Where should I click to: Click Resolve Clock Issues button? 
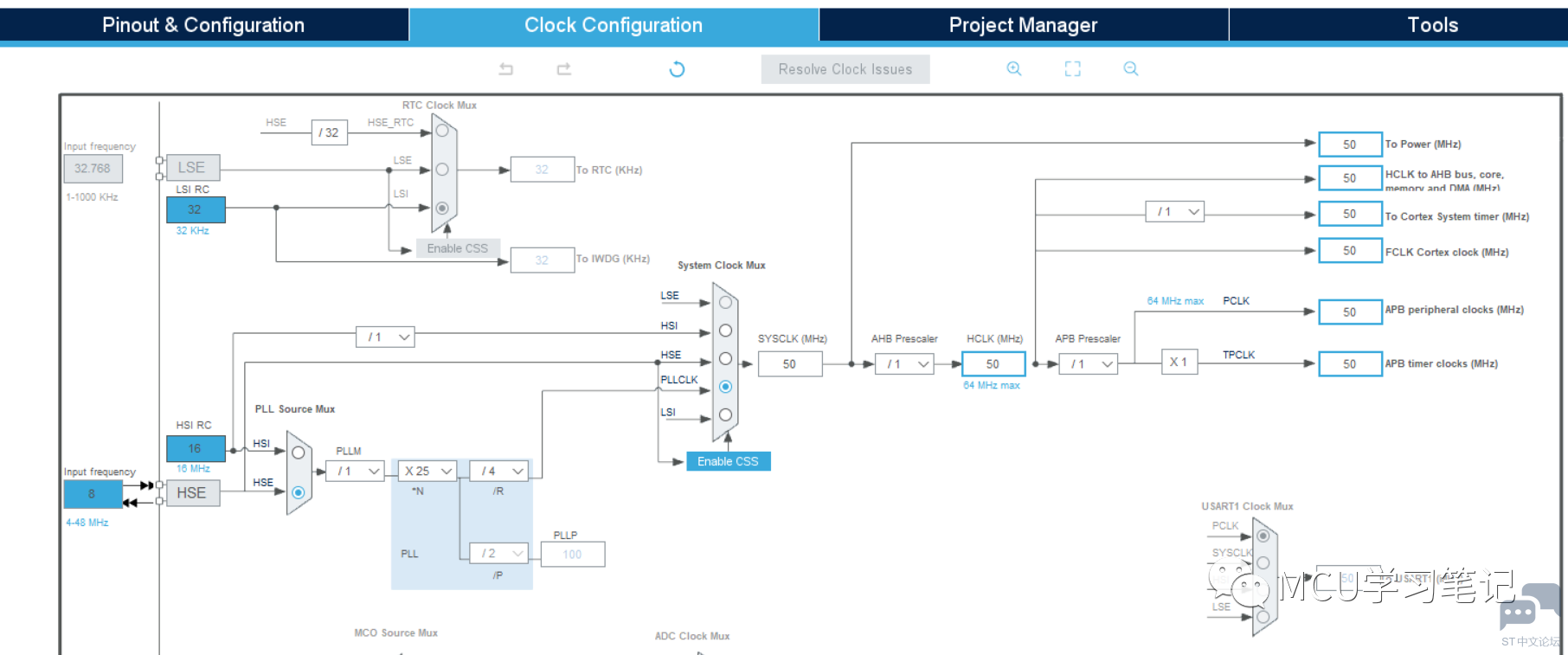[x=845, y=69]
